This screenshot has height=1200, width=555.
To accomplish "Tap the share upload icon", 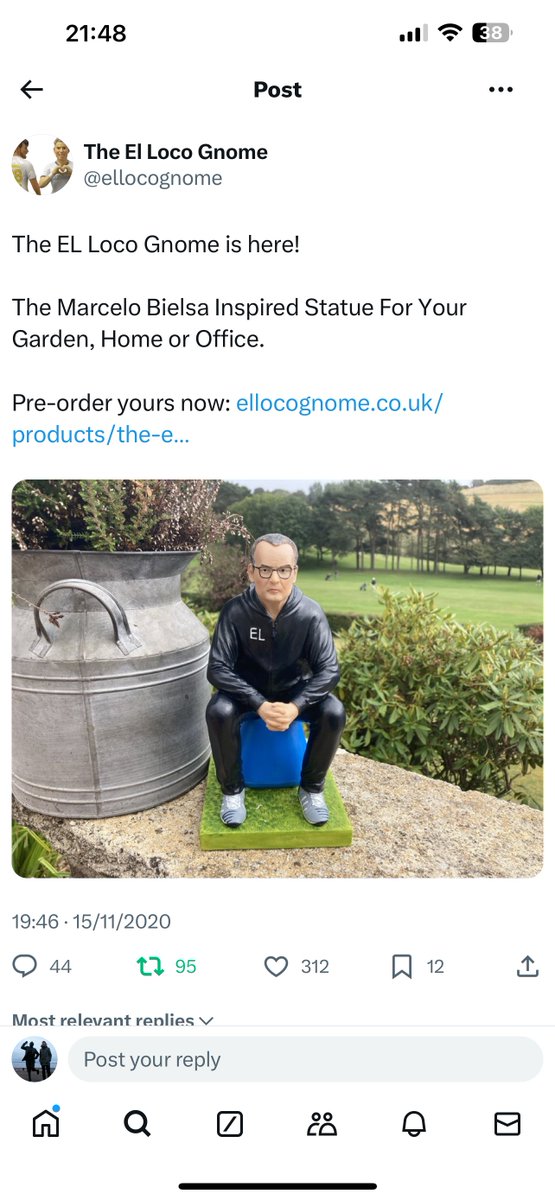I will (x=527, y=966).
